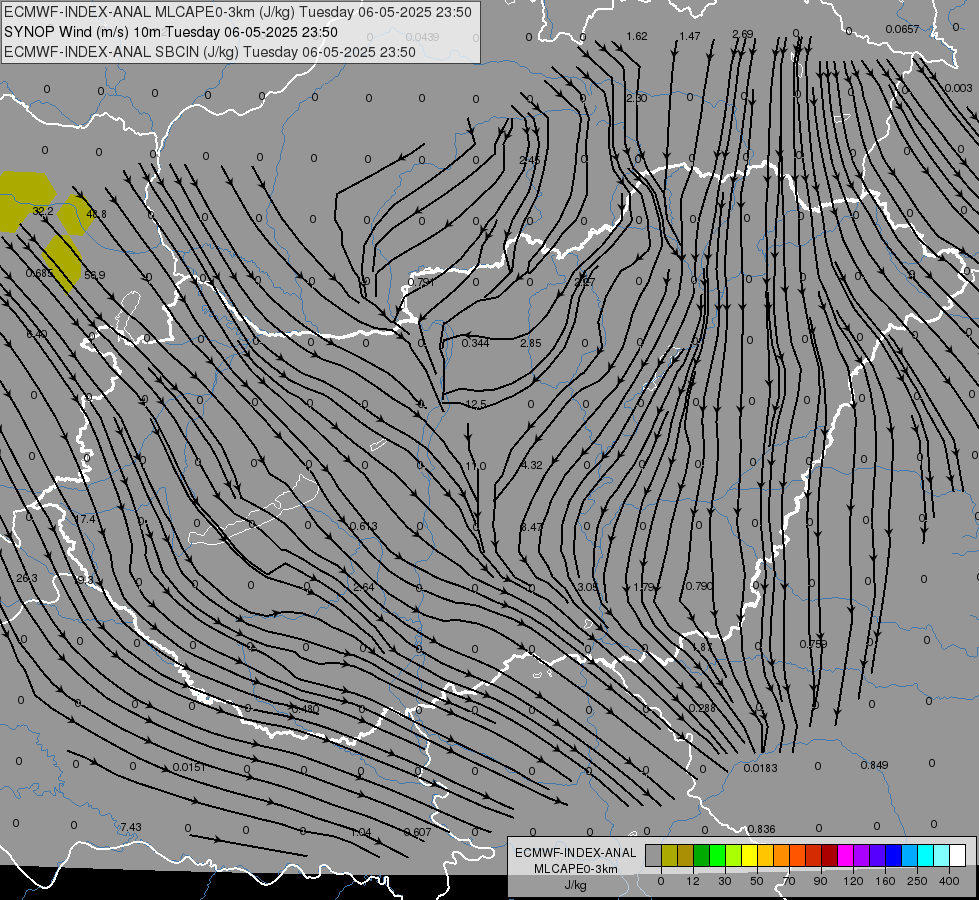979x900 pixels.
Task: Click the olive-yellow legend swatch after gray
Action: click(x=670, y=855)
